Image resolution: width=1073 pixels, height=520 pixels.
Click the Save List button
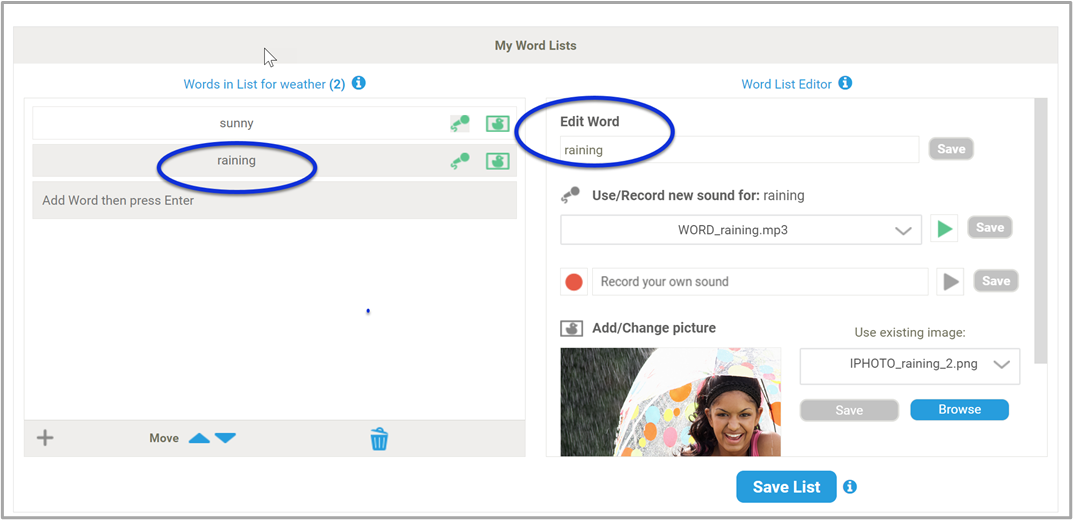pyautogui.click(x=786, y=486)
